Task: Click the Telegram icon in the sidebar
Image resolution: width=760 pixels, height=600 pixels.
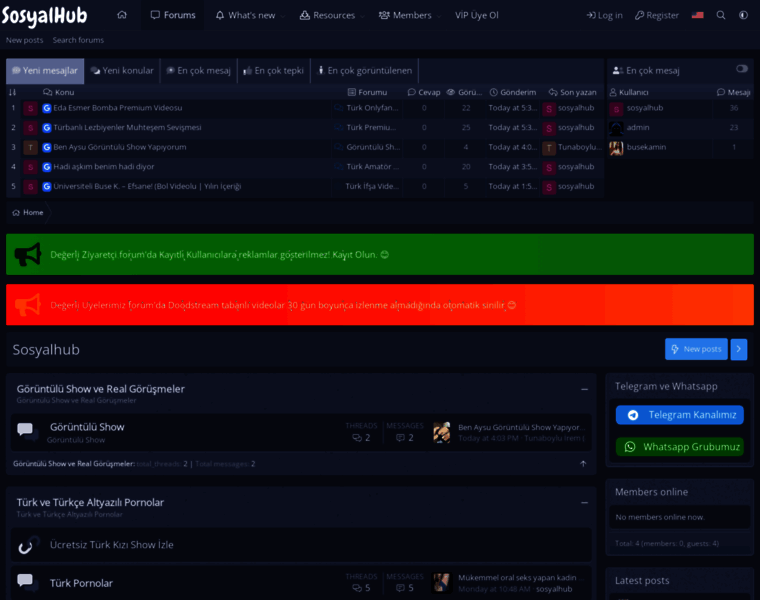Action: (632, 415)
